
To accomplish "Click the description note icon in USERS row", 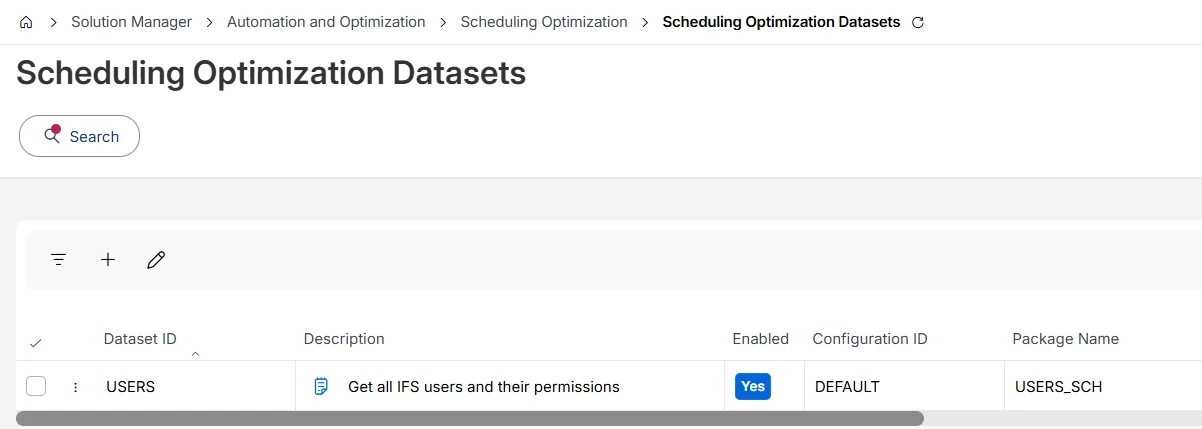I will coord(321,386).
